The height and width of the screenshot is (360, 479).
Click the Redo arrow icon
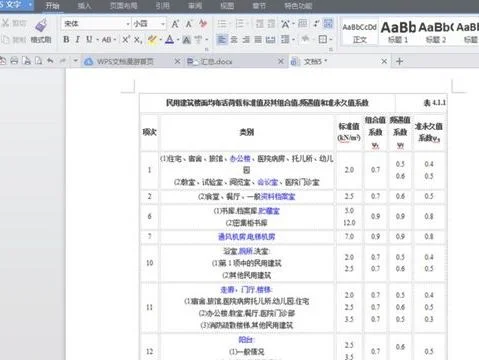(x=62, y=61)
